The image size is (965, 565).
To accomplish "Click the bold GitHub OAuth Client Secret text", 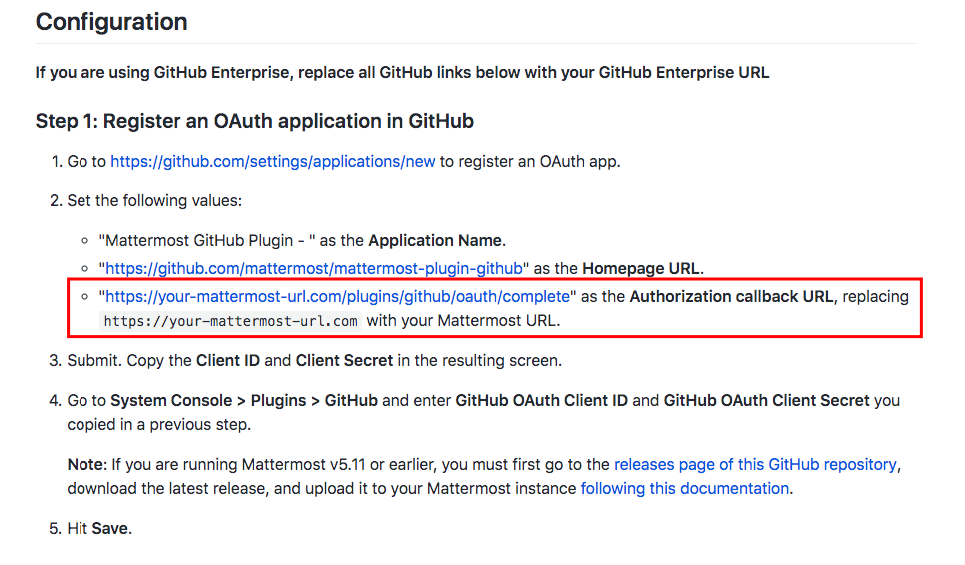I will pos(766,401).
